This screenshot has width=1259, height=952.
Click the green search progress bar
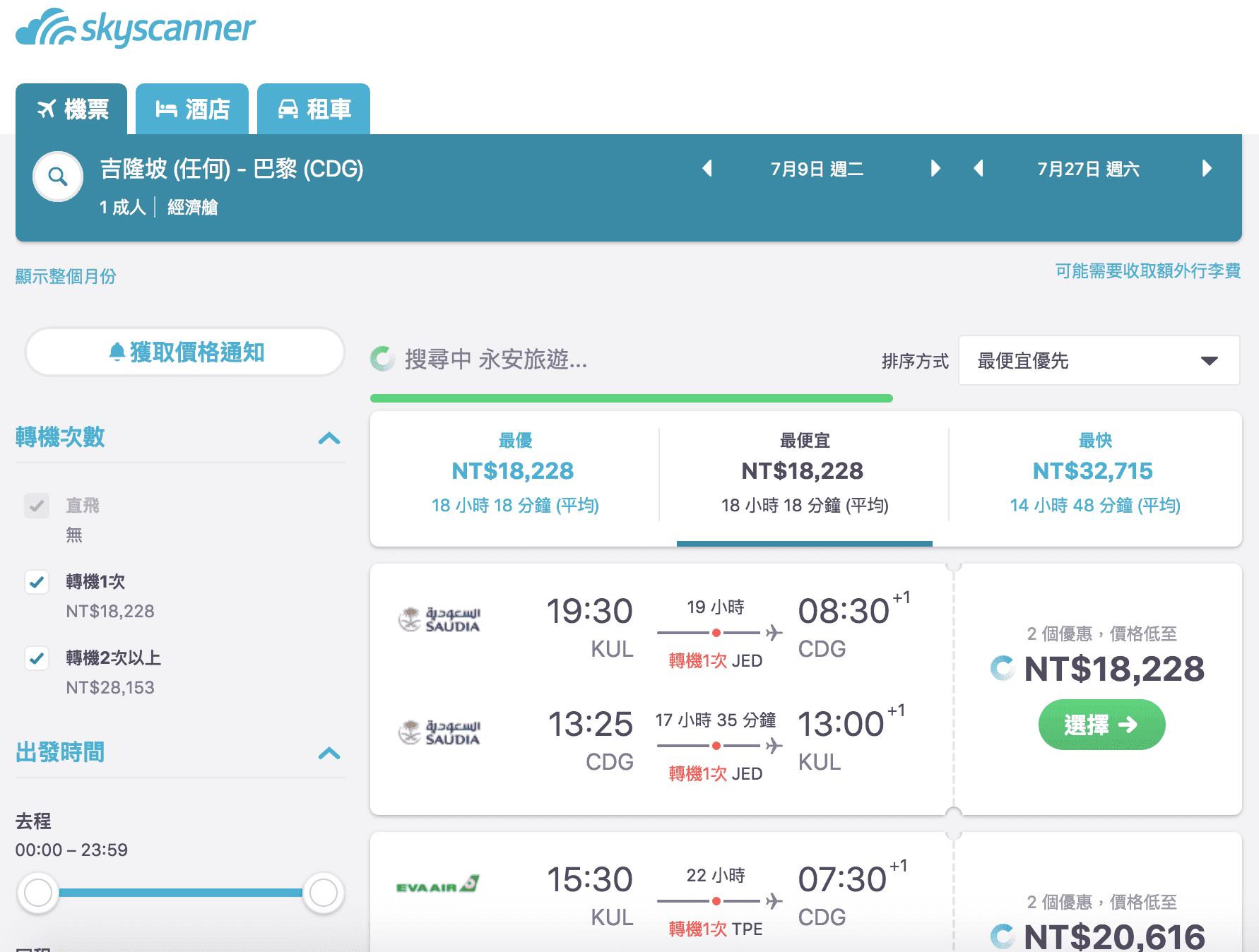coord(632,398)
